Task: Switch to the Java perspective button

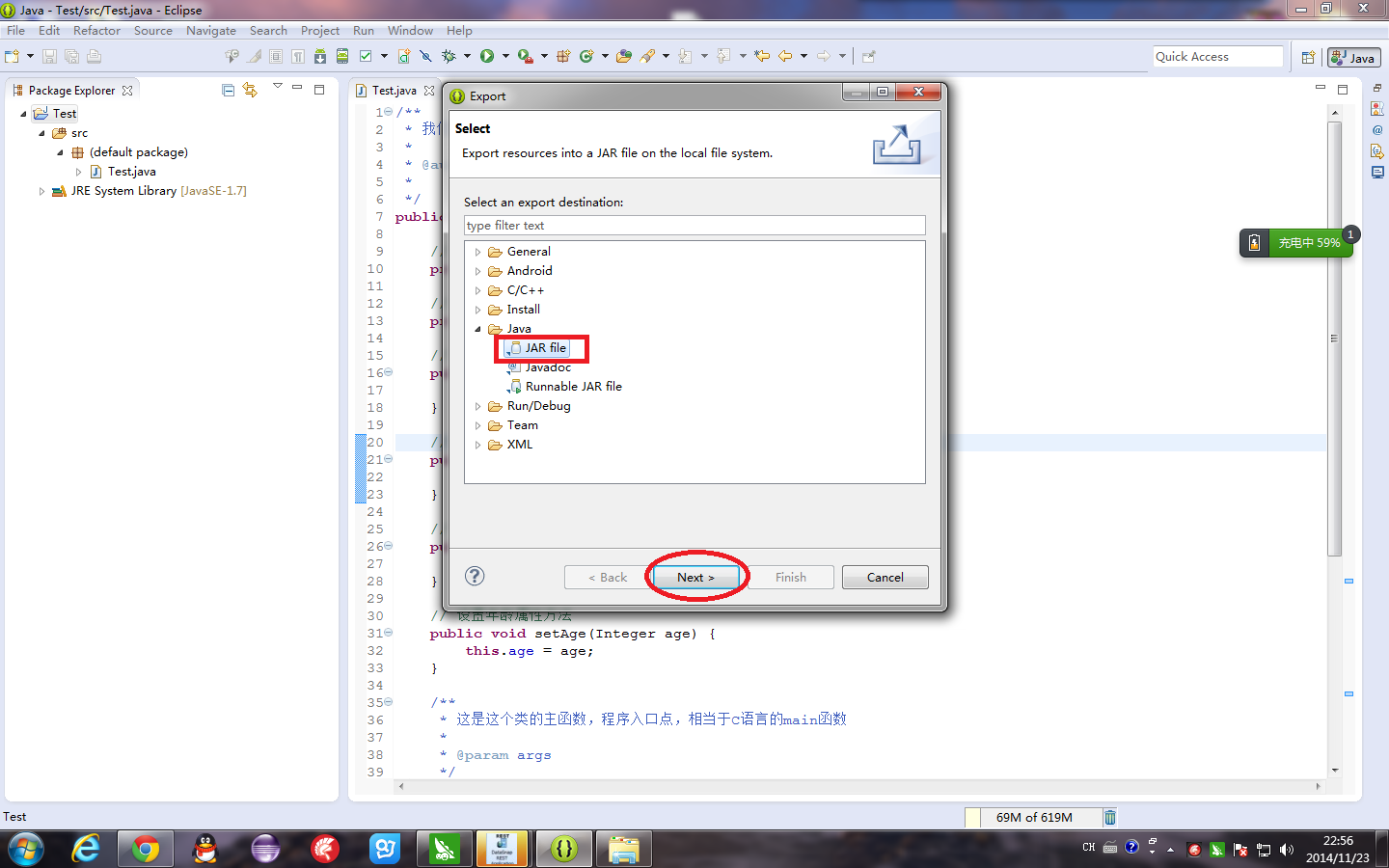Action: click(x=1353, y=58)
